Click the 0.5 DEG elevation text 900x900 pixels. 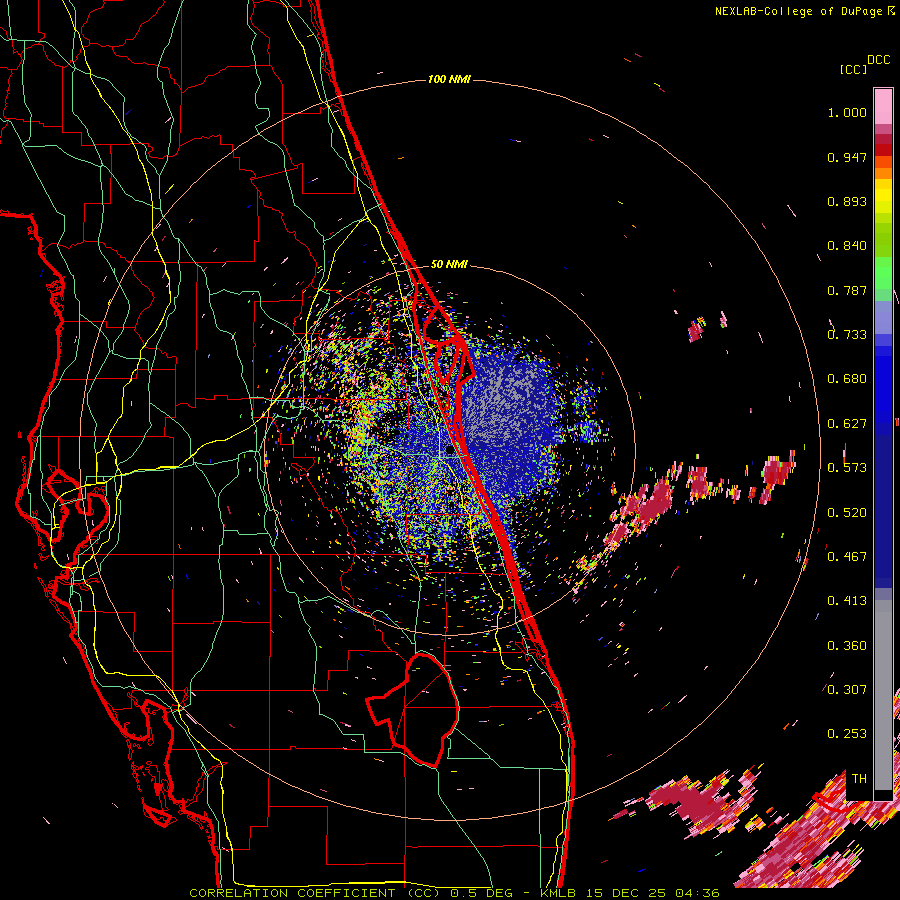click(x=481, y=893)
